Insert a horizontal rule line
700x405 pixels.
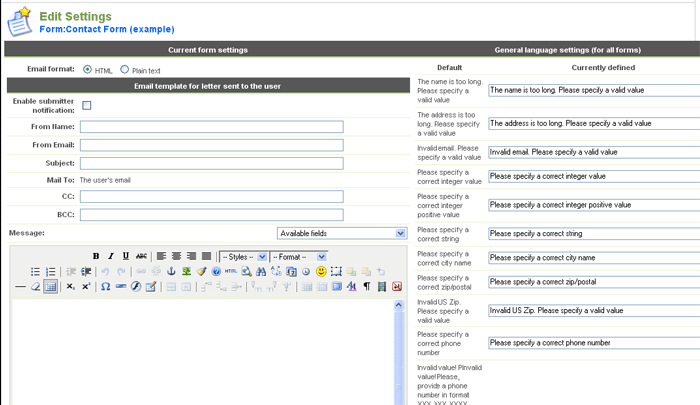[x=21, y=287]
